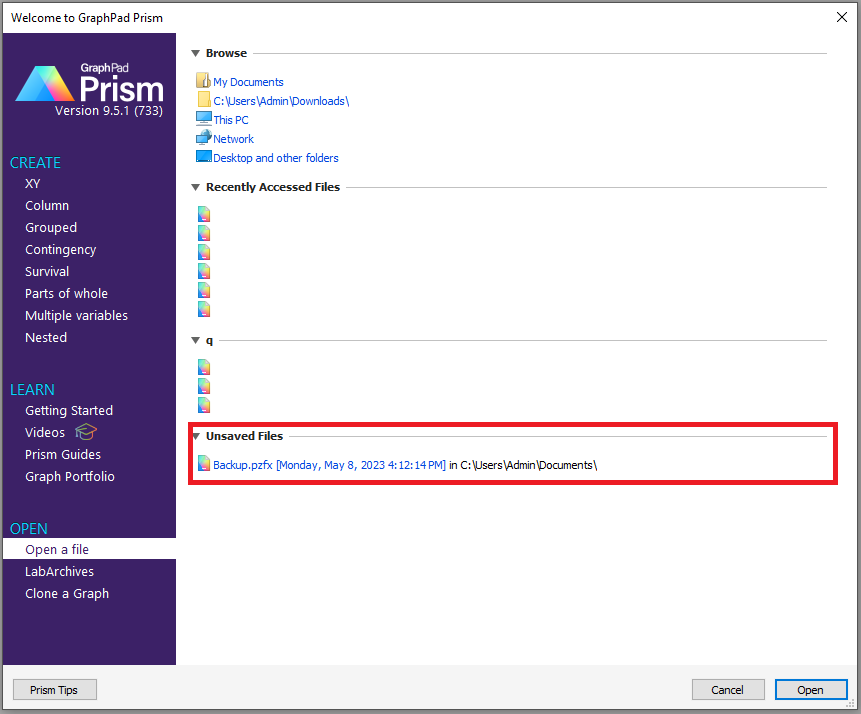Image resolution: width=861 pixels, height=714 pixels.
Task: Click the Network icon in Browse
Action: (x=204, y=138)
